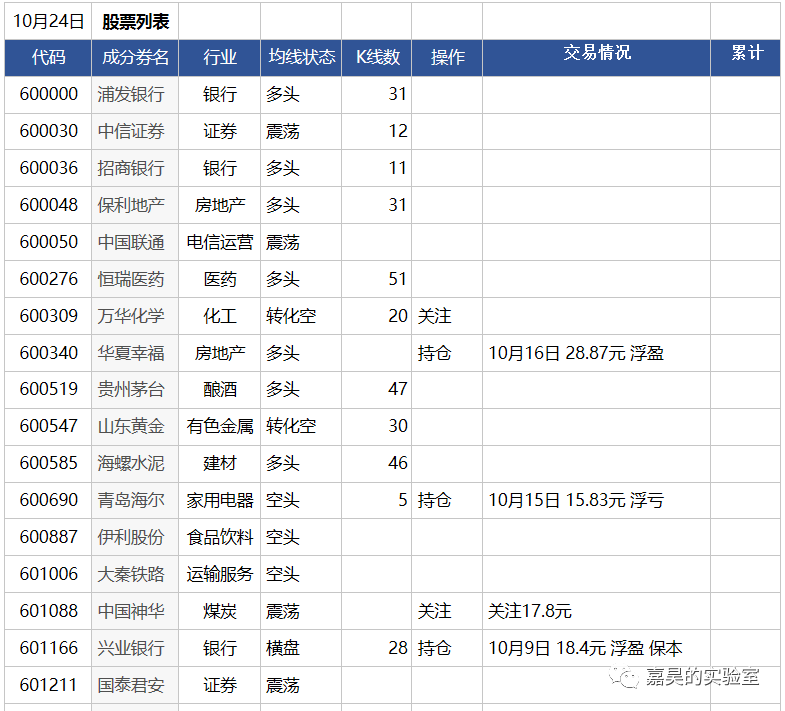
Task: Click the 行业 column header
Action: pyautogui.click(x=219, y=58)
